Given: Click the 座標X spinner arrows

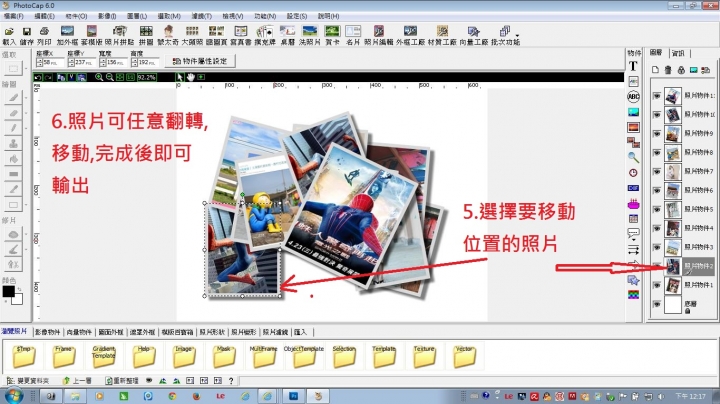Looking at the screenshot, I should [39, 62].
